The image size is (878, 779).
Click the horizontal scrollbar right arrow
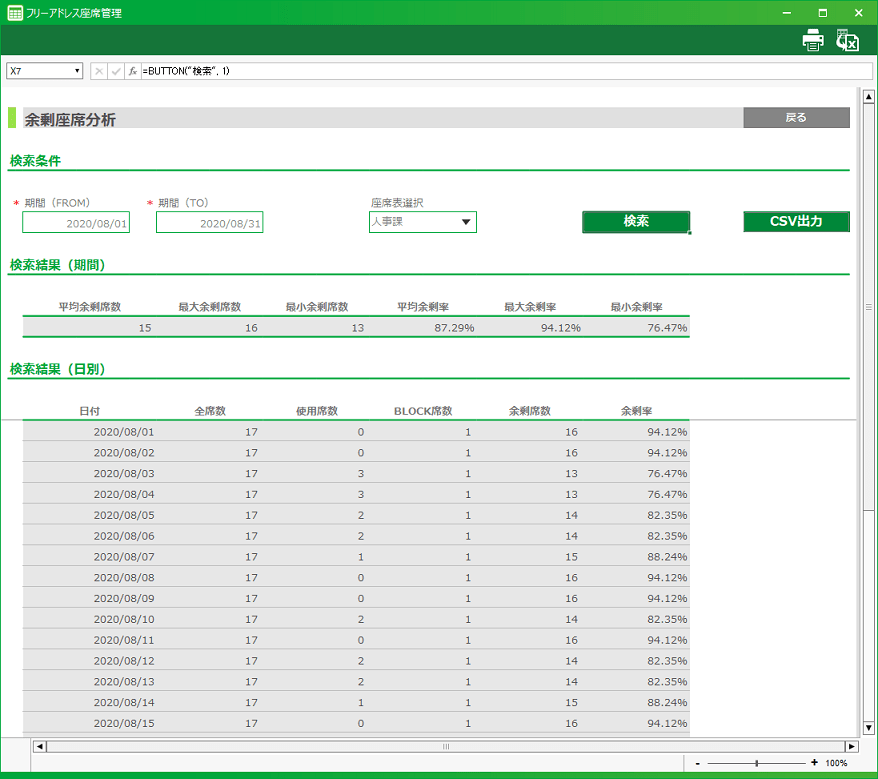851,746
